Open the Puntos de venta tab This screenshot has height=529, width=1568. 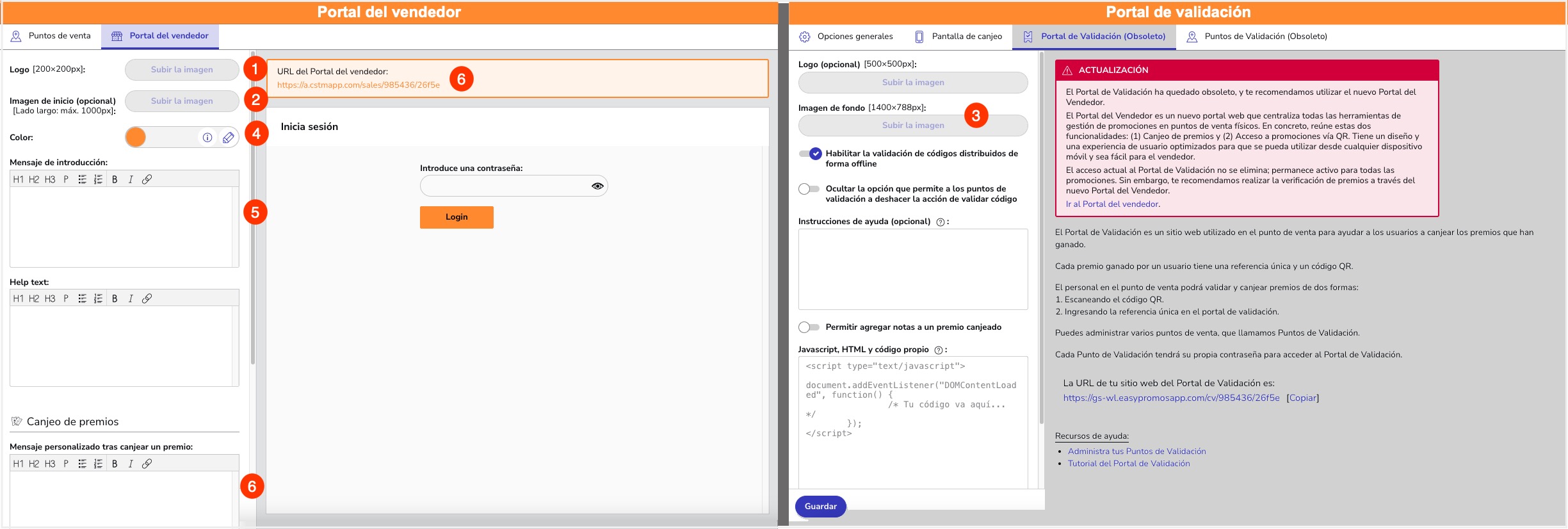click(51, 36)
